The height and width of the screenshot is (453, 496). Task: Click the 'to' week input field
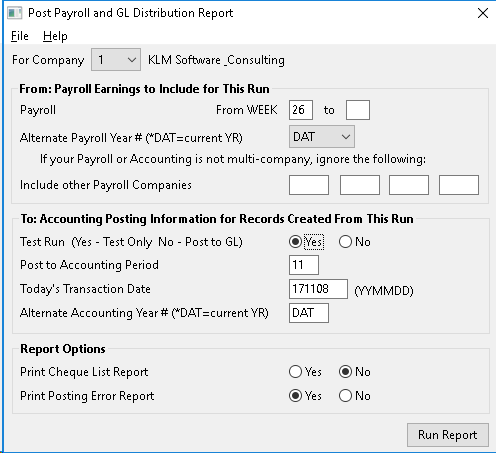pyautogui.click(x=358, y=110)
